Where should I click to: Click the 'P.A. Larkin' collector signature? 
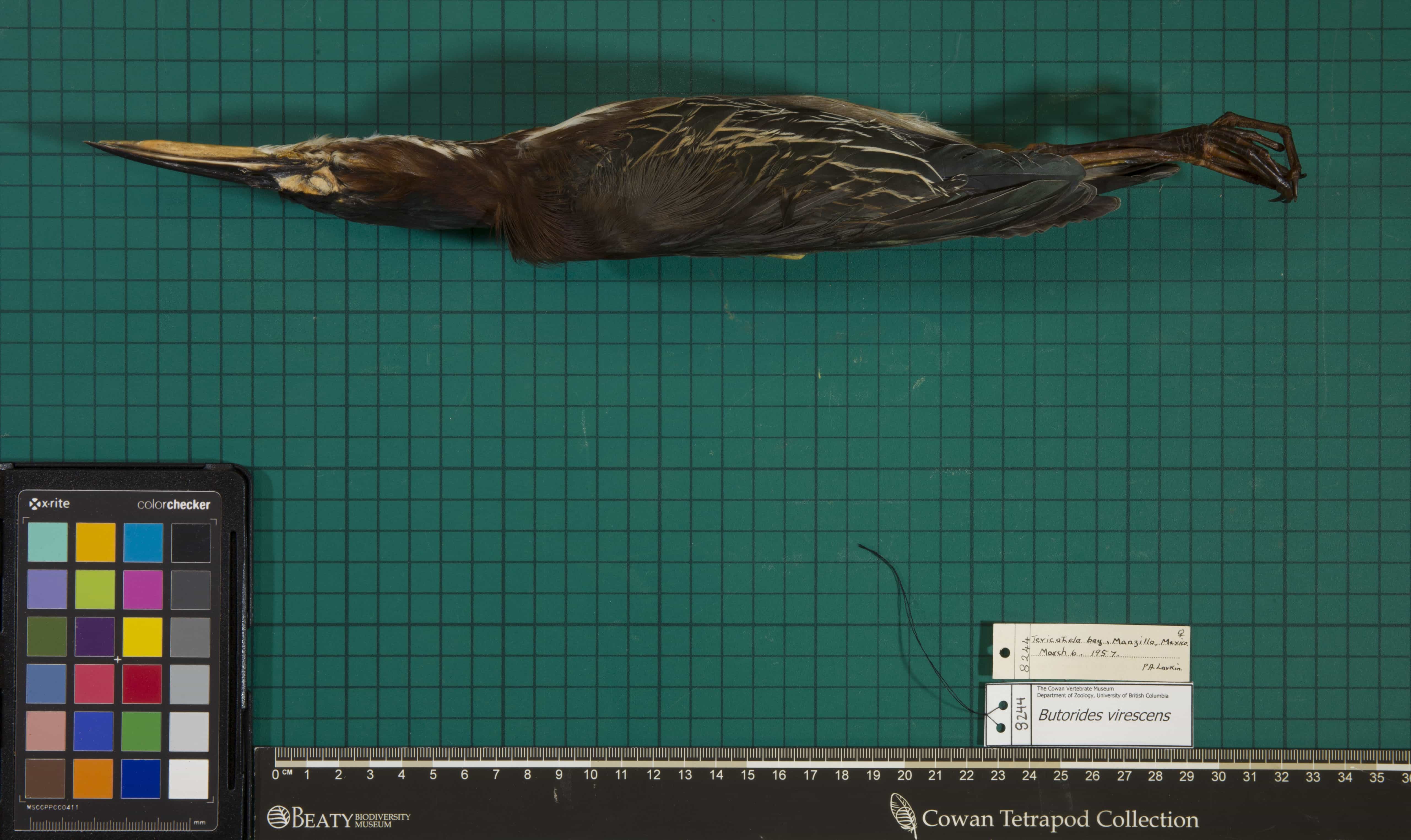pyautogui.click(x=1161, y=667)
